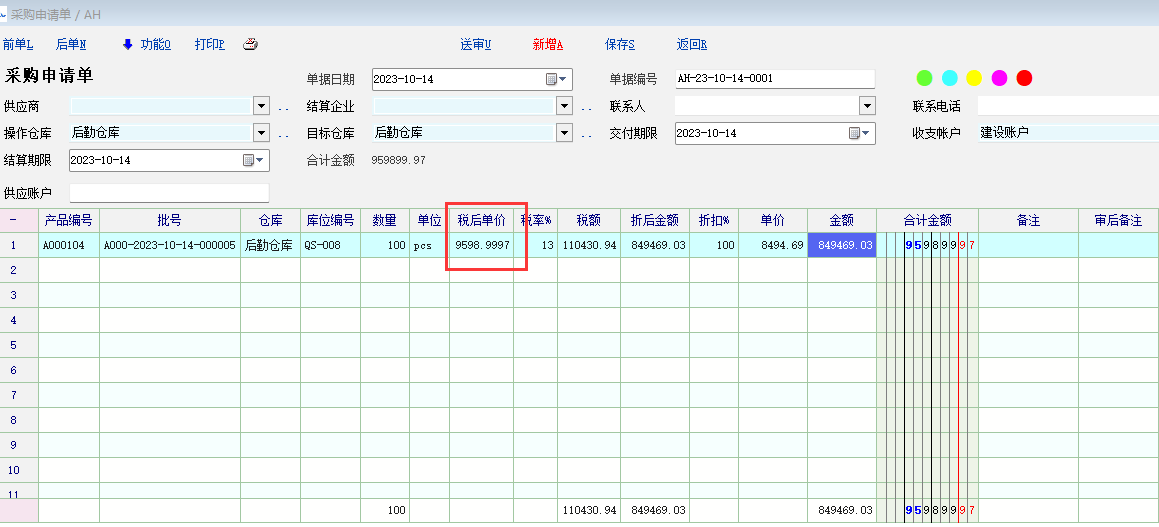Click the ellipsis lookup beside 操作仓库
Screen dimensions: 1159x527
click(x=283, y=133)
